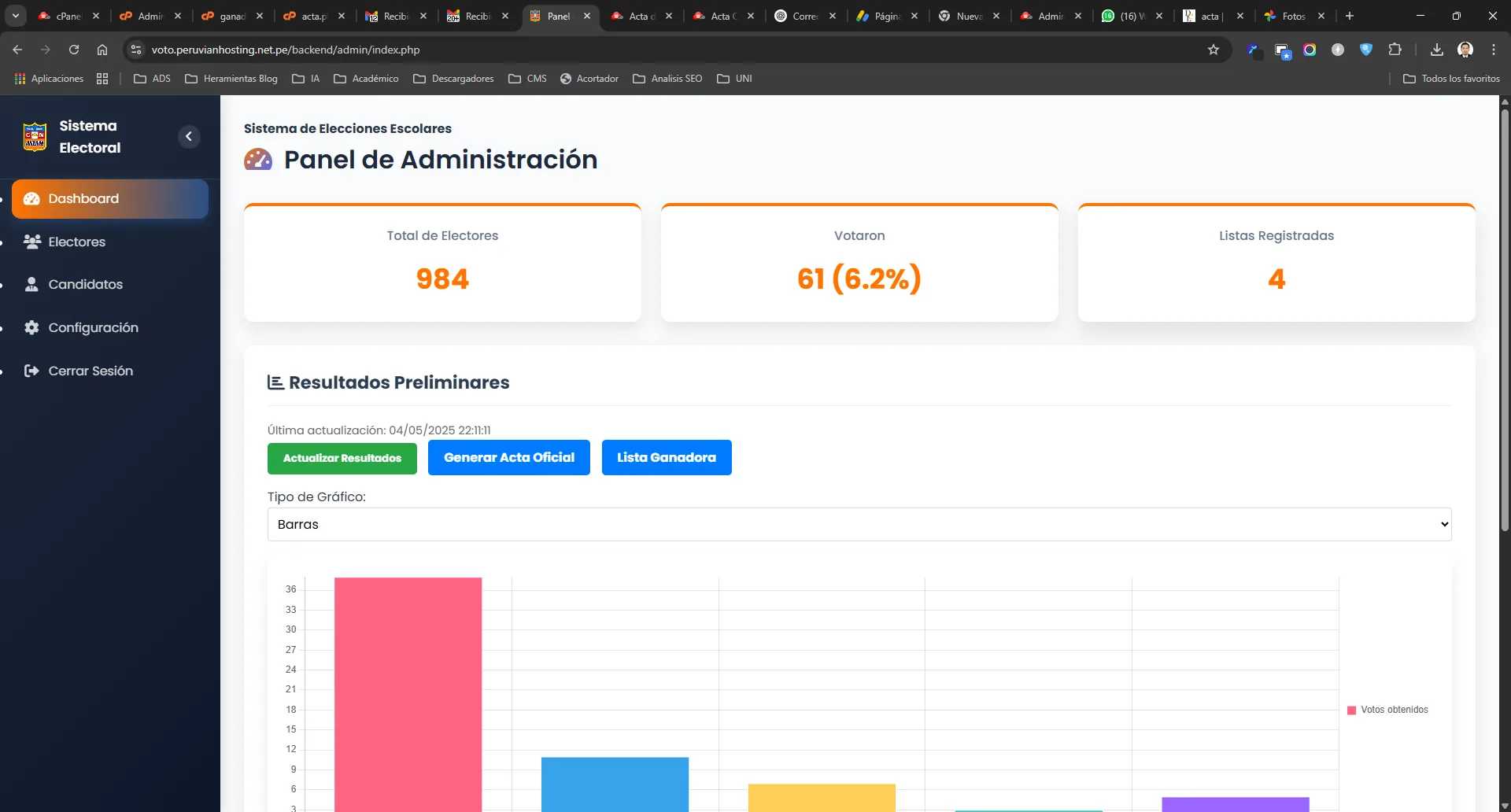Open the Tipo de Gráfico dropdown
The width and height of the screenshot is (1511, 812).
tap(859, 524)
